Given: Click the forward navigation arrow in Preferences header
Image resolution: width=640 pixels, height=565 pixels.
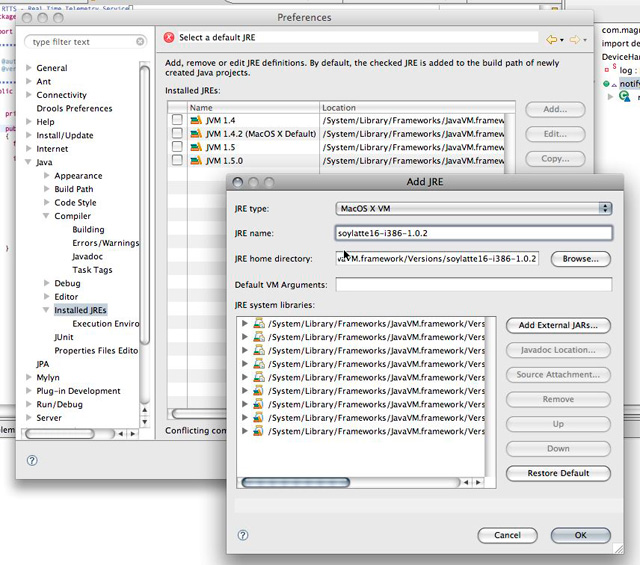Looking at the screenshot, I should [x=575, y=40].
